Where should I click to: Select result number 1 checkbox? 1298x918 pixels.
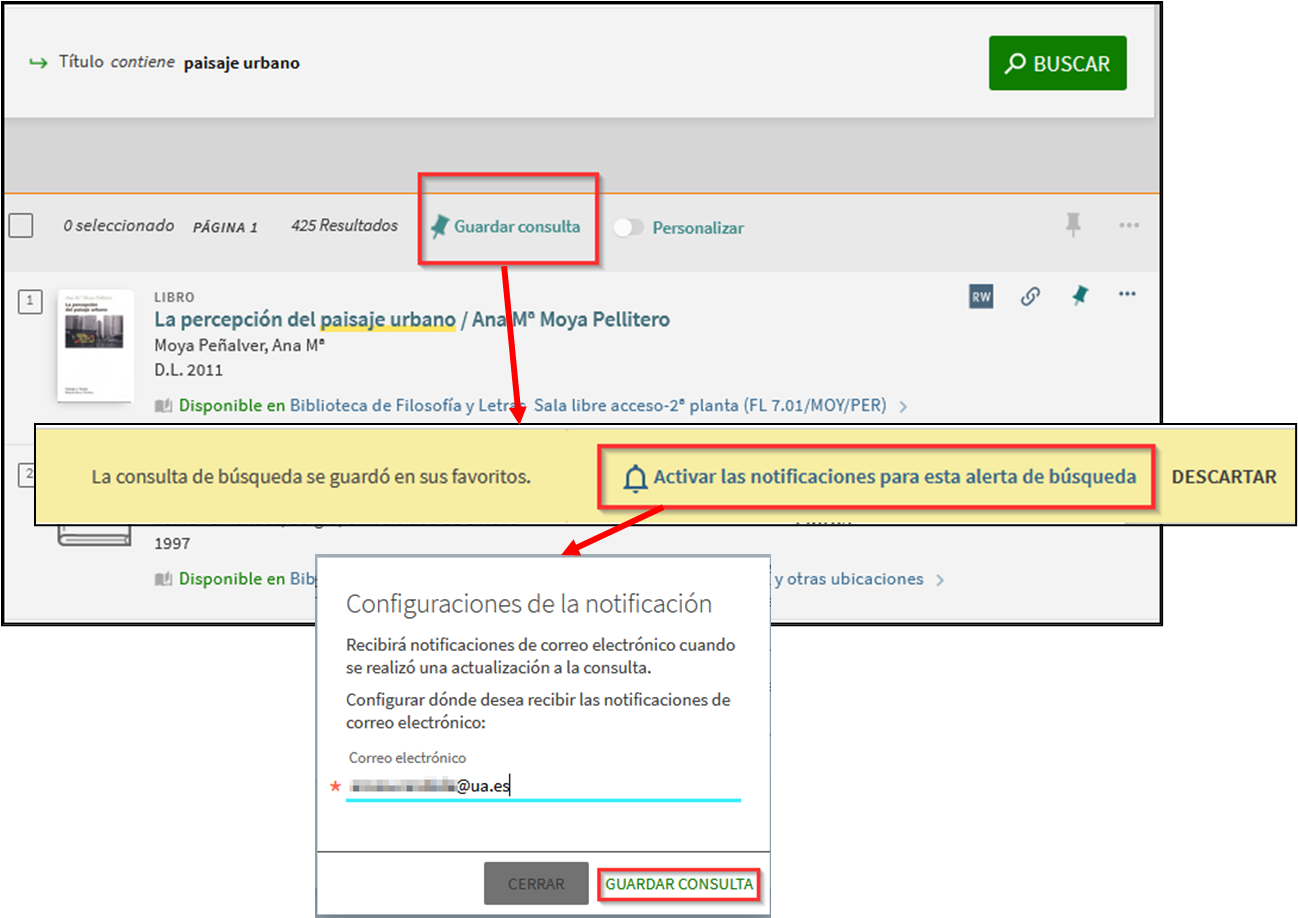pos(30,300)
